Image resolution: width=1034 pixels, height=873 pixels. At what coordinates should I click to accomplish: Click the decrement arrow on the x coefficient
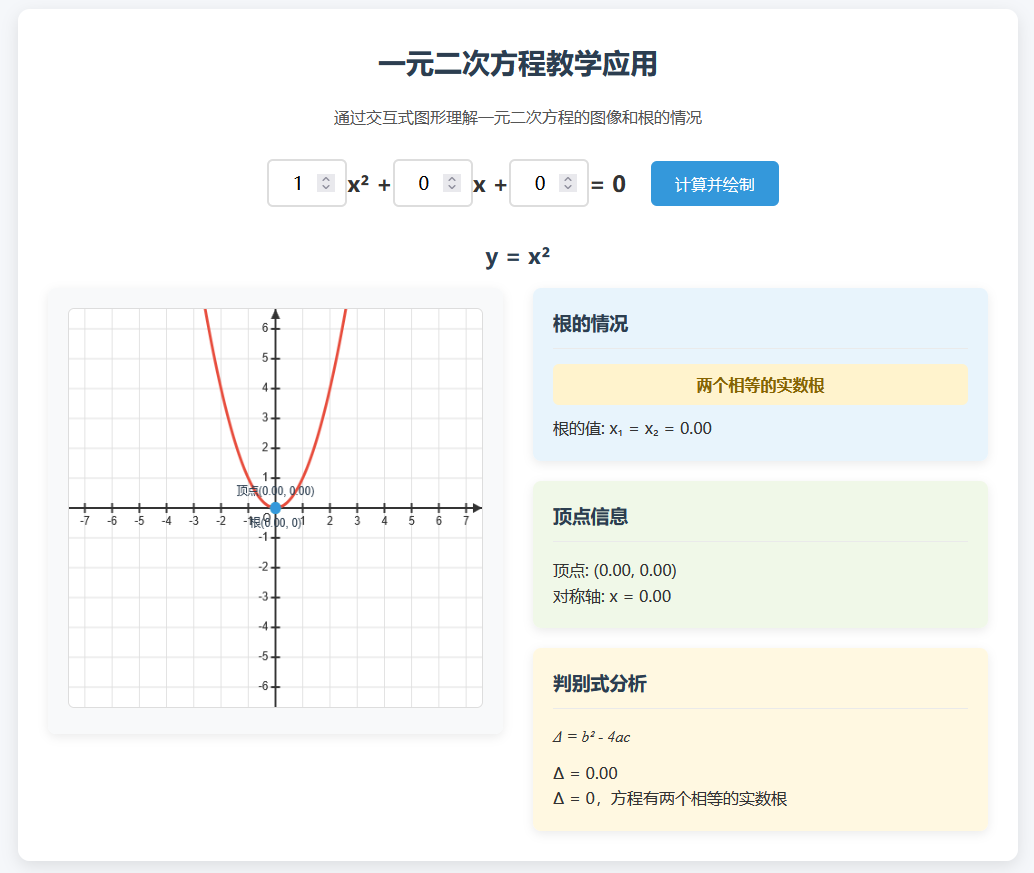pos(452,188)
